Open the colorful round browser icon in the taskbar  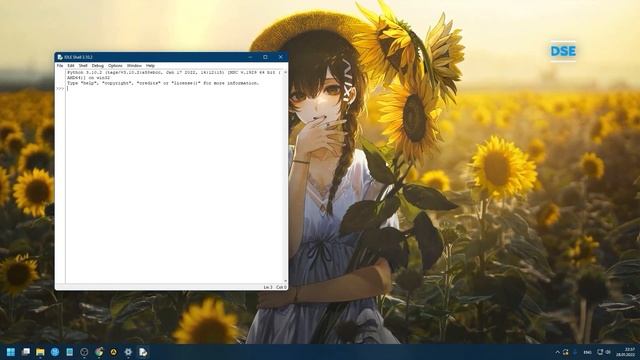(x=99, y=352)
